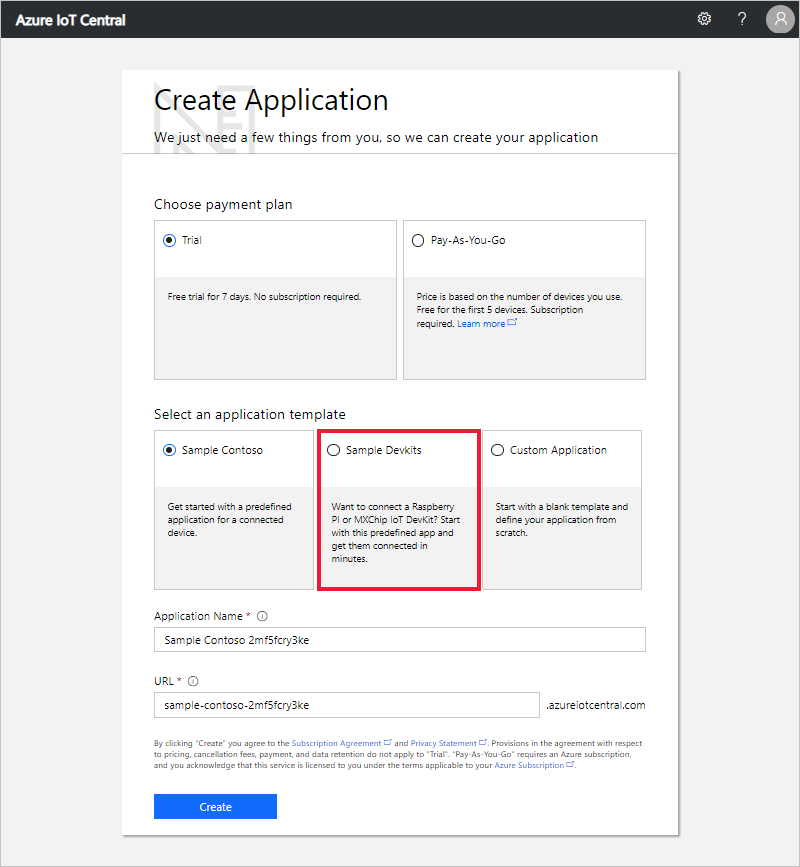Select the Pay-As-You-Go payment plan
The image size is (800, 867).
pos(418,240)
